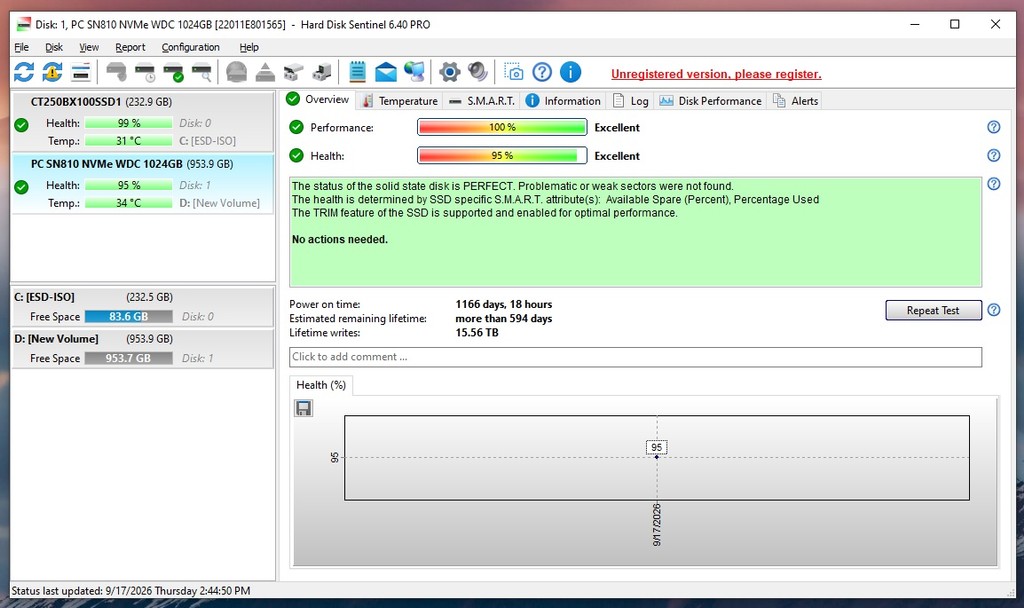
Task: Click the "more than 594 days" lifetime value
Action: point(504,319)
